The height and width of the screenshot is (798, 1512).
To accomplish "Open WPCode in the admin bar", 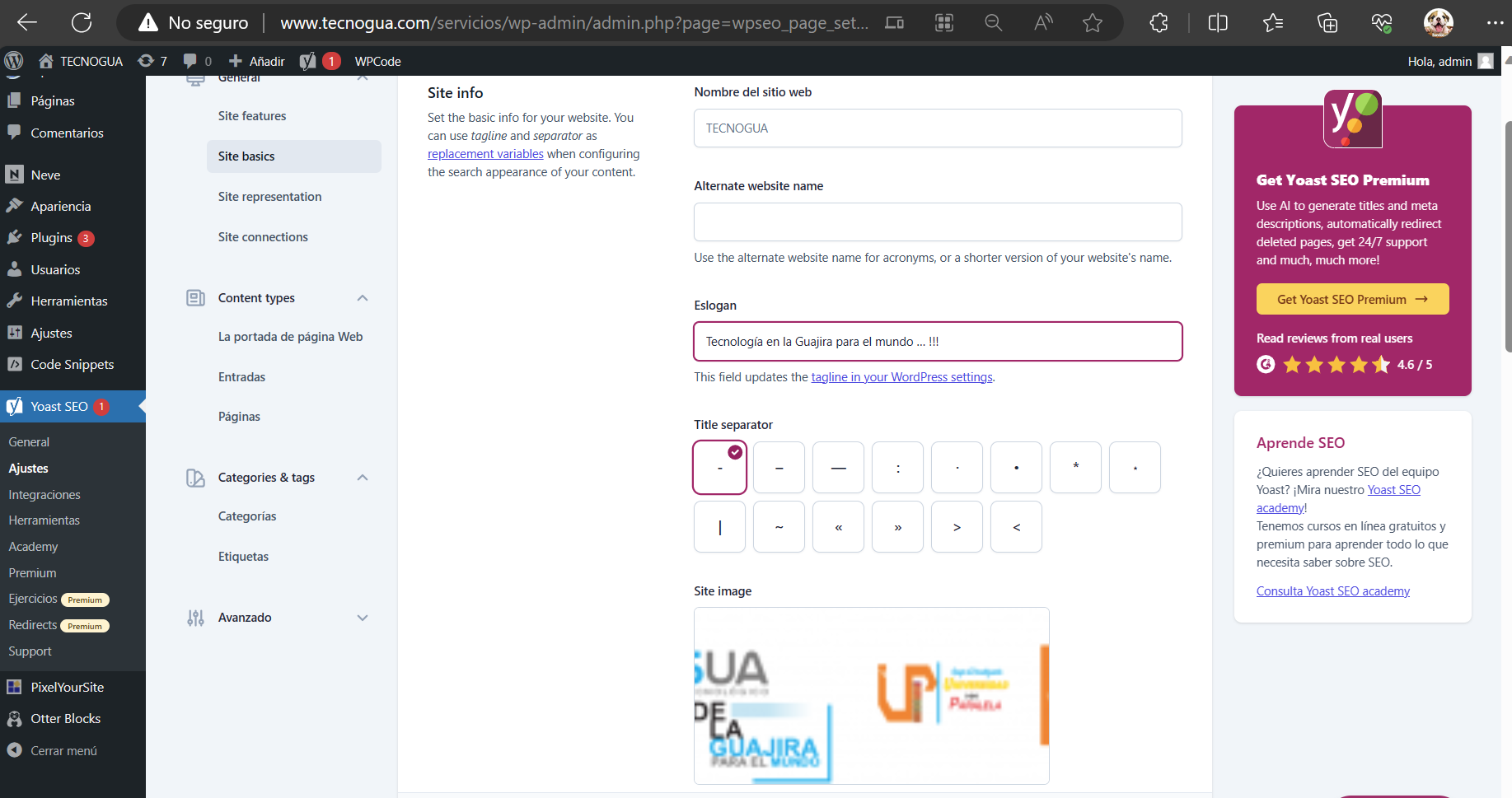I will tap(378, 61).
